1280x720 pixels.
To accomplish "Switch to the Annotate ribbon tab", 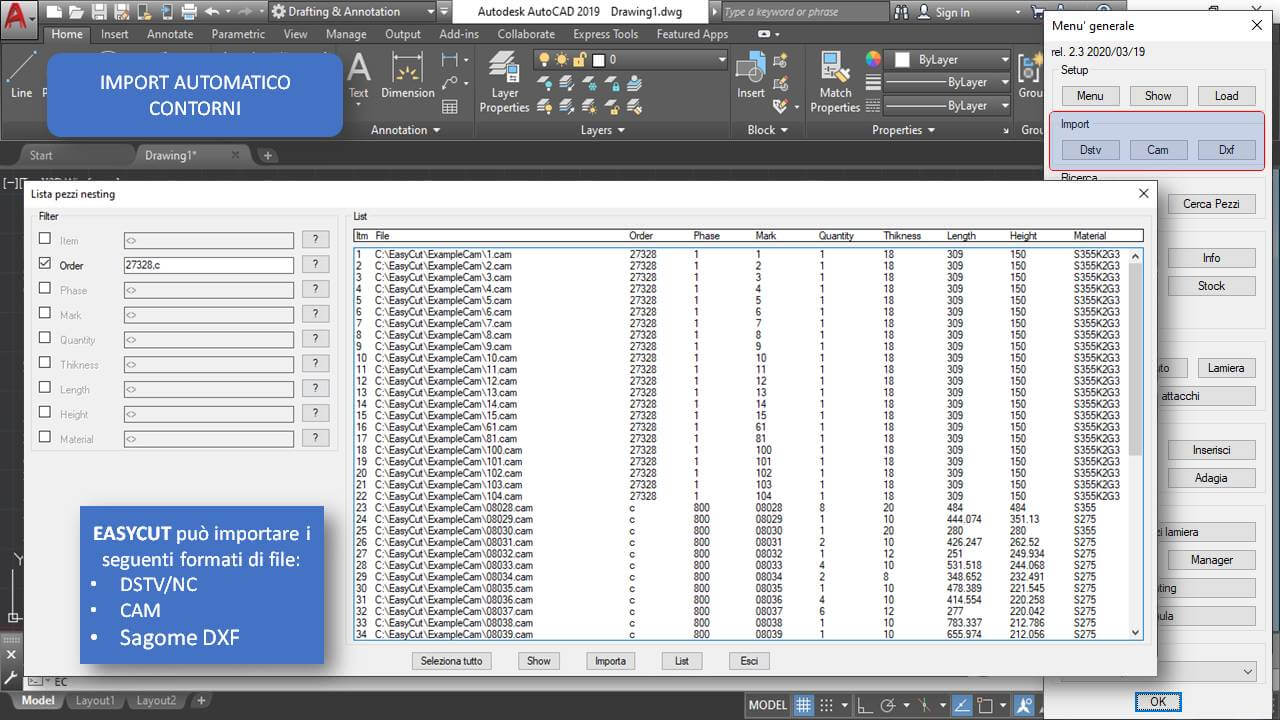I will click(170, 34).
